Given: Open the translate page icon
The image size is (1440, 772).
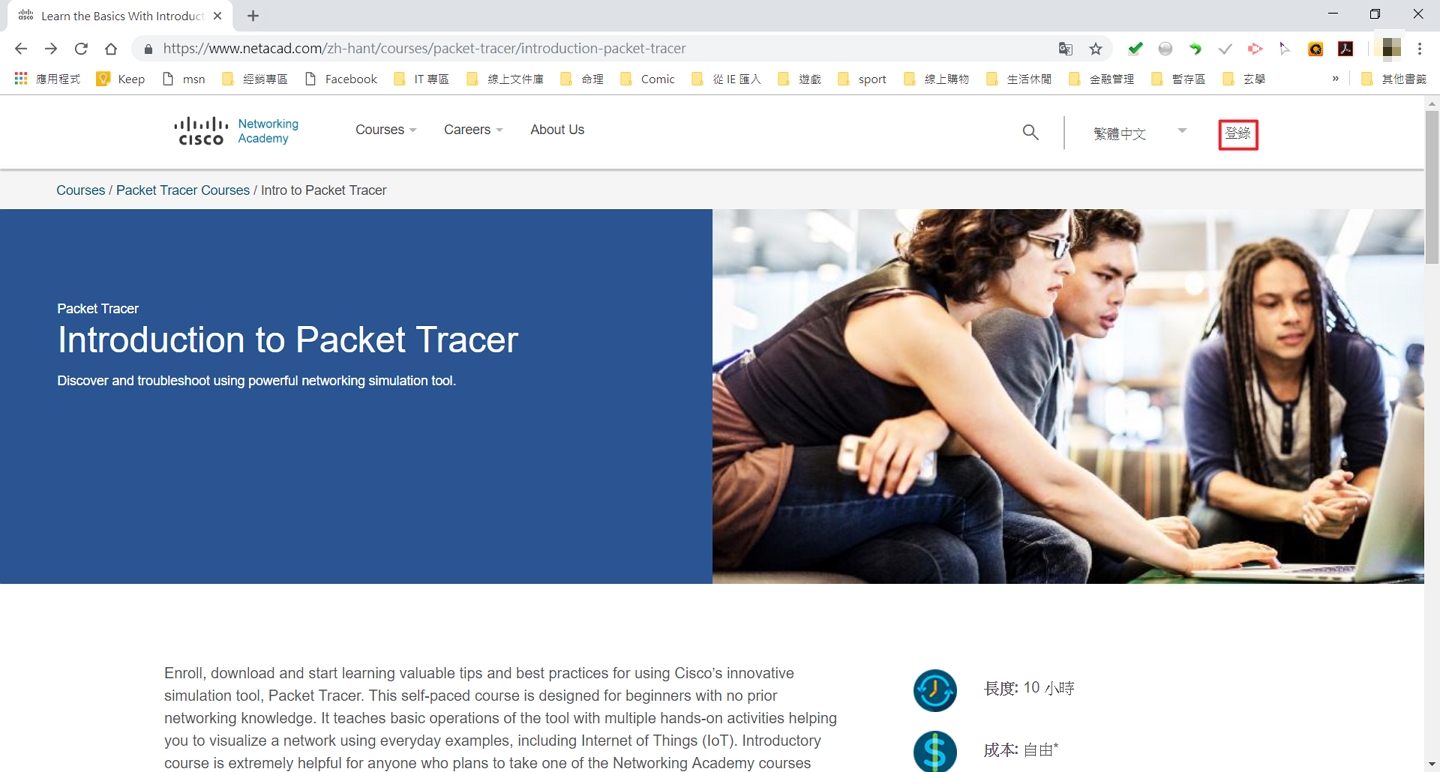Looking at the screenshot, I should click(1066, 48).
